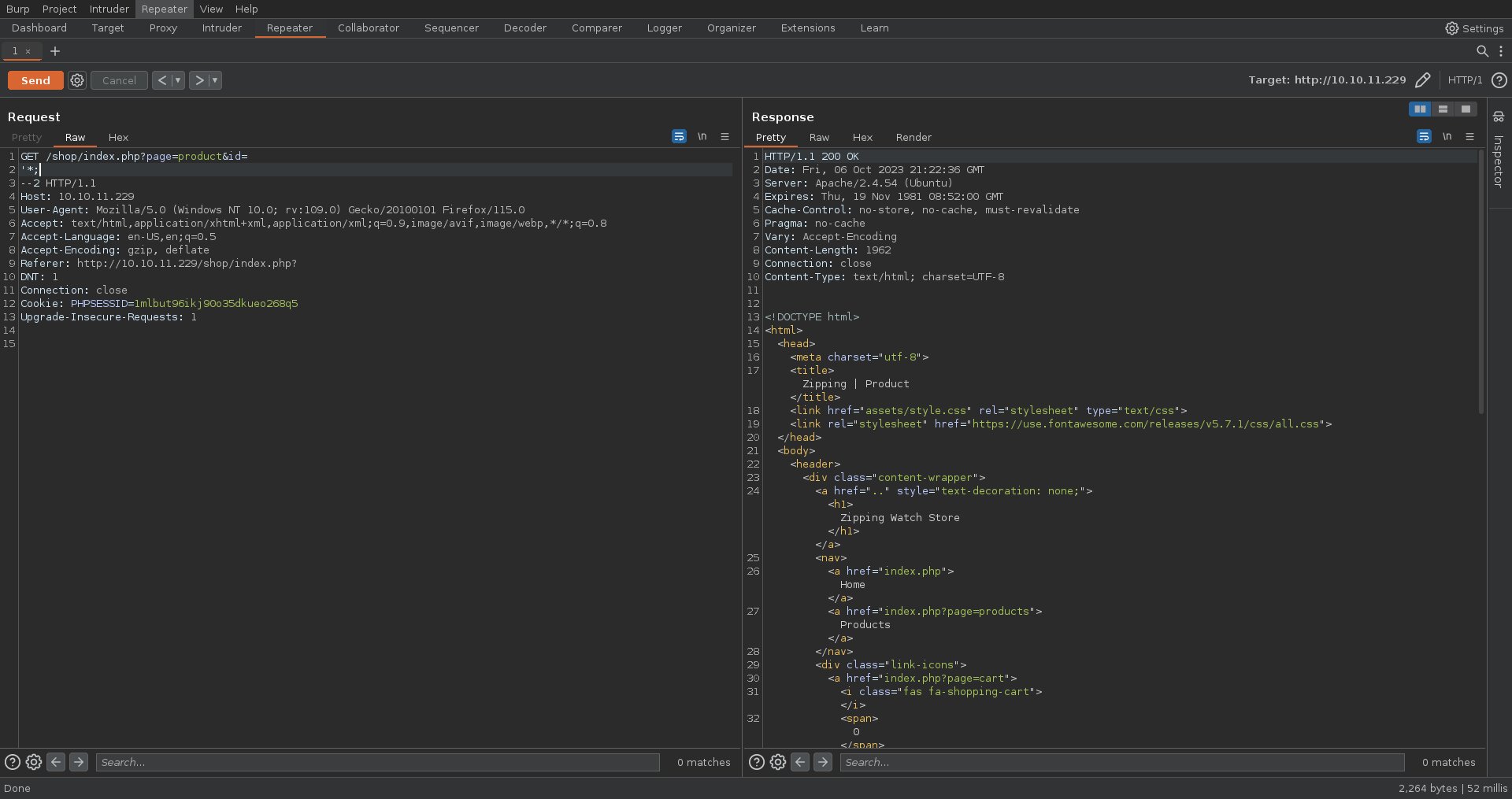
Task: Toggle non-printable characters in Response pane
Action: 1447,136
